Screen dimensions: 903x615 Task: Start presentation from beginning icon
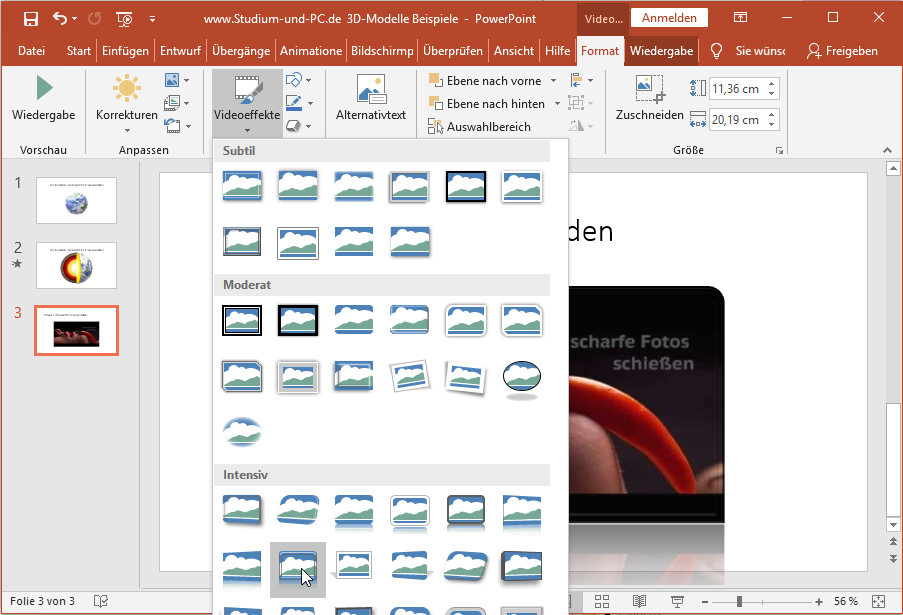[x=124, y=19]
